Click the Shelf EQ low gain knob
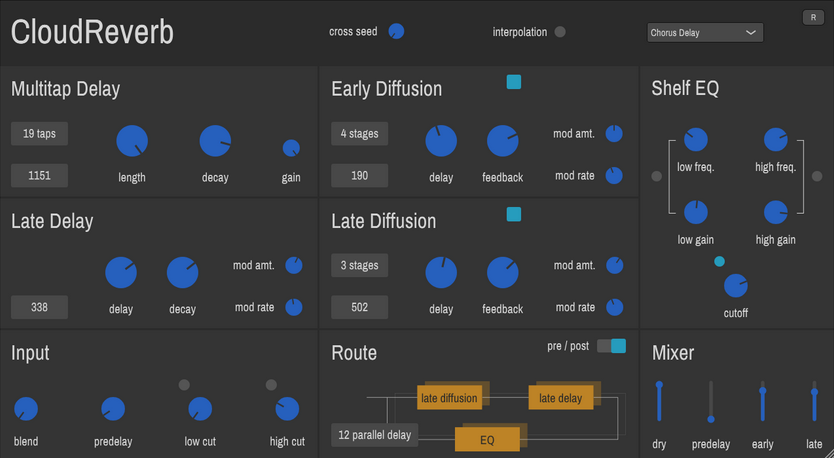This screenshot has width=834, height=458. (696, 212)
